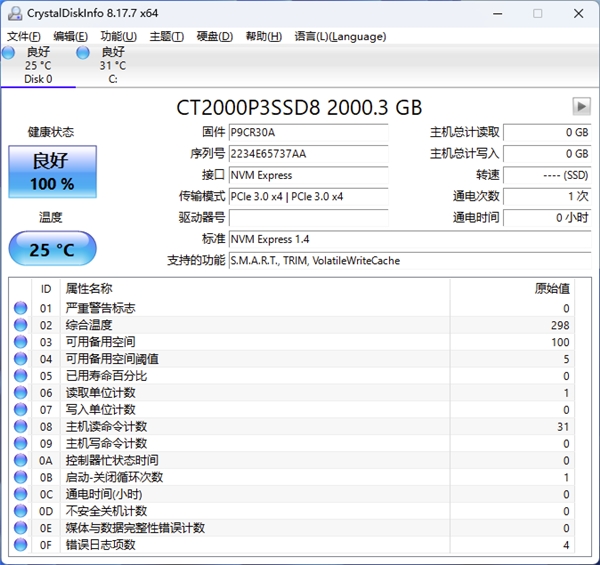Close the CrystalDiskInfo window
The width and height of the screenshot is (600, 565).
pos(579,14)
